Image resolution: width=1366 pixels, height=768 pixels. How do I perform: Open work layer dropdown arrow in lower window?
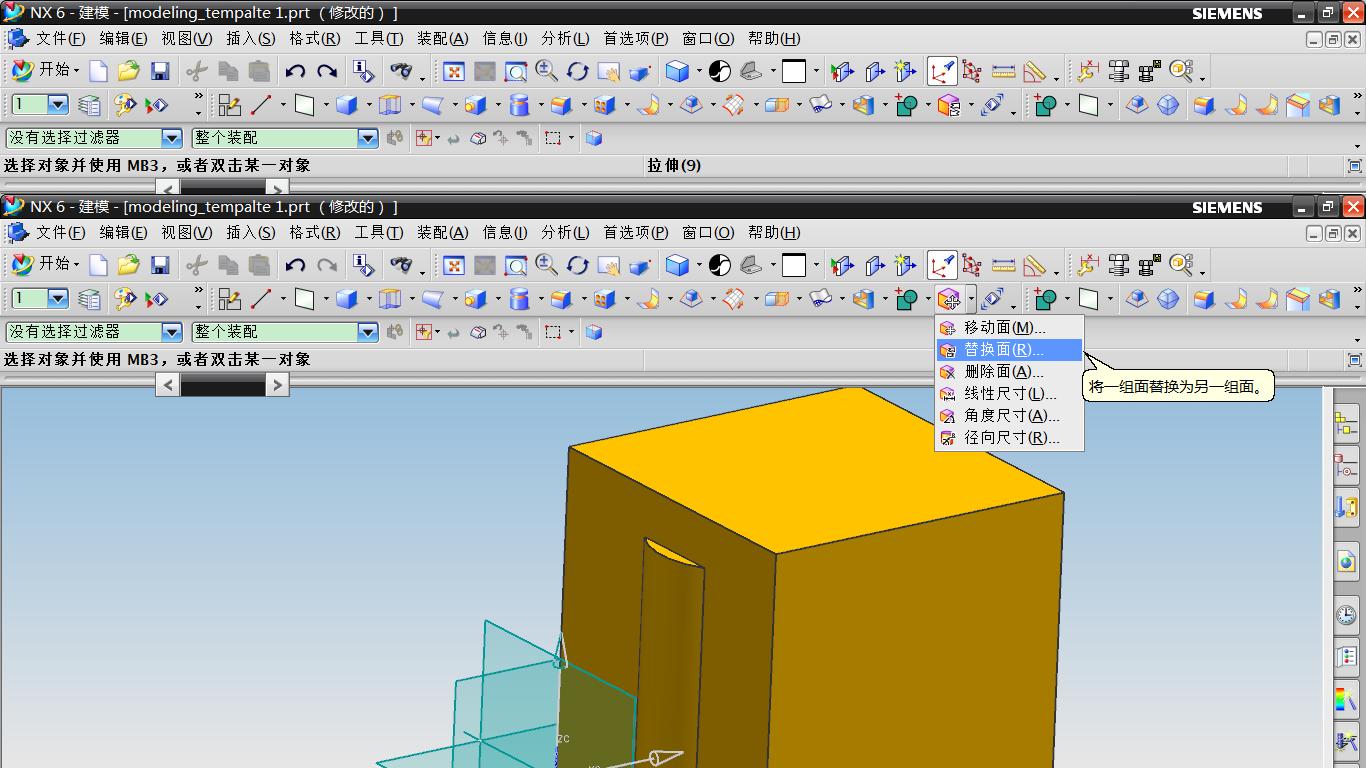coord(57,299)
